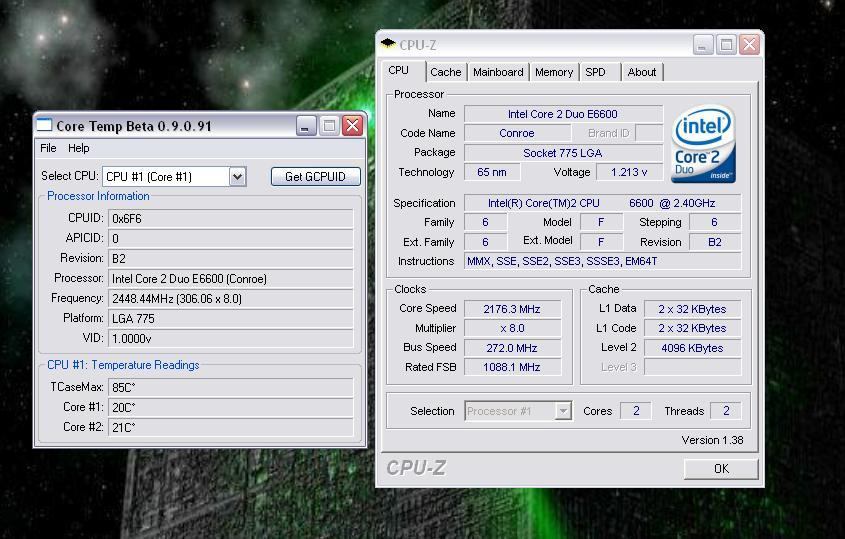Click the CPUID value 0x6F6
The width and height of the screenshot is (845, 539).
pyautogui.click(x=231, y=218)
